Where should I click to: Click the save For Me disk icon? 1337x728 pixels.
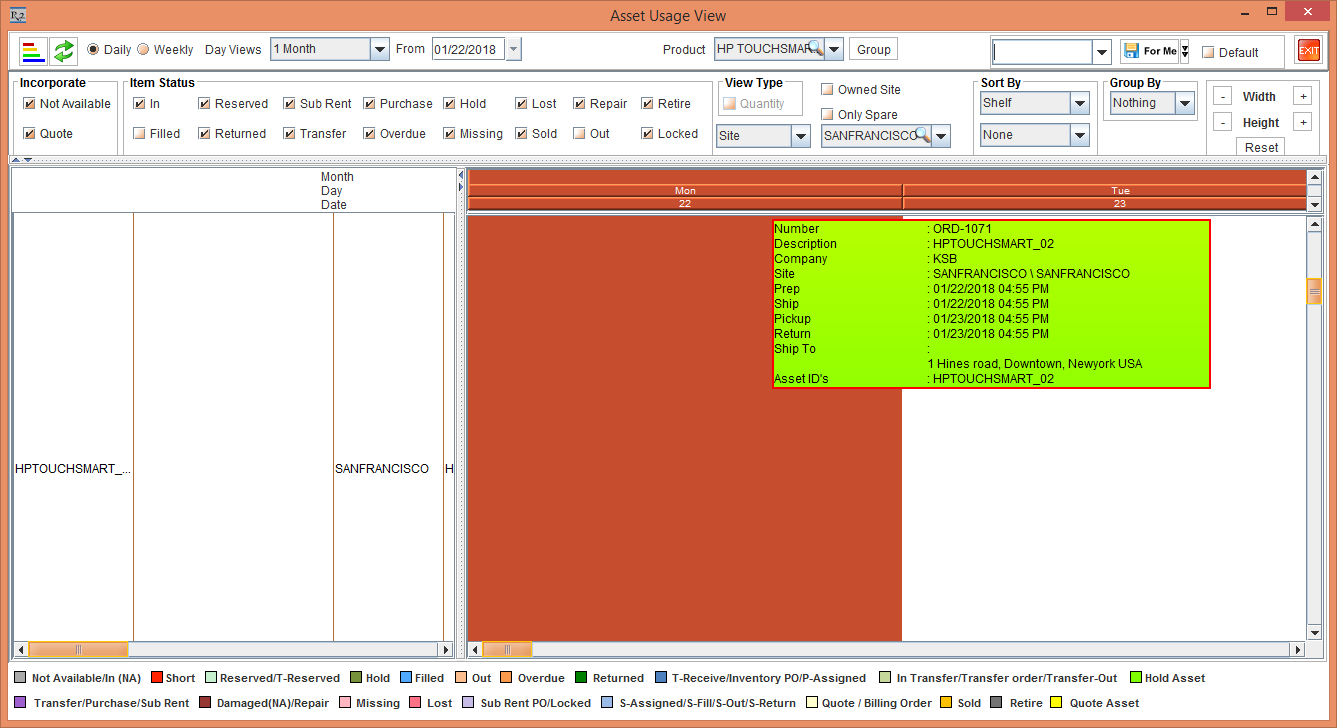(1131, 51)
